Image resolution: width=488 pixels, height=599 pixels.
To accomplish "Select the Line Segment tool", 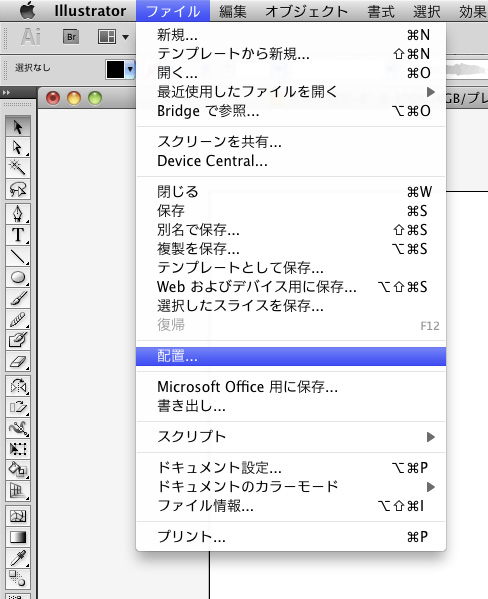I will click(x=18, y=256).
